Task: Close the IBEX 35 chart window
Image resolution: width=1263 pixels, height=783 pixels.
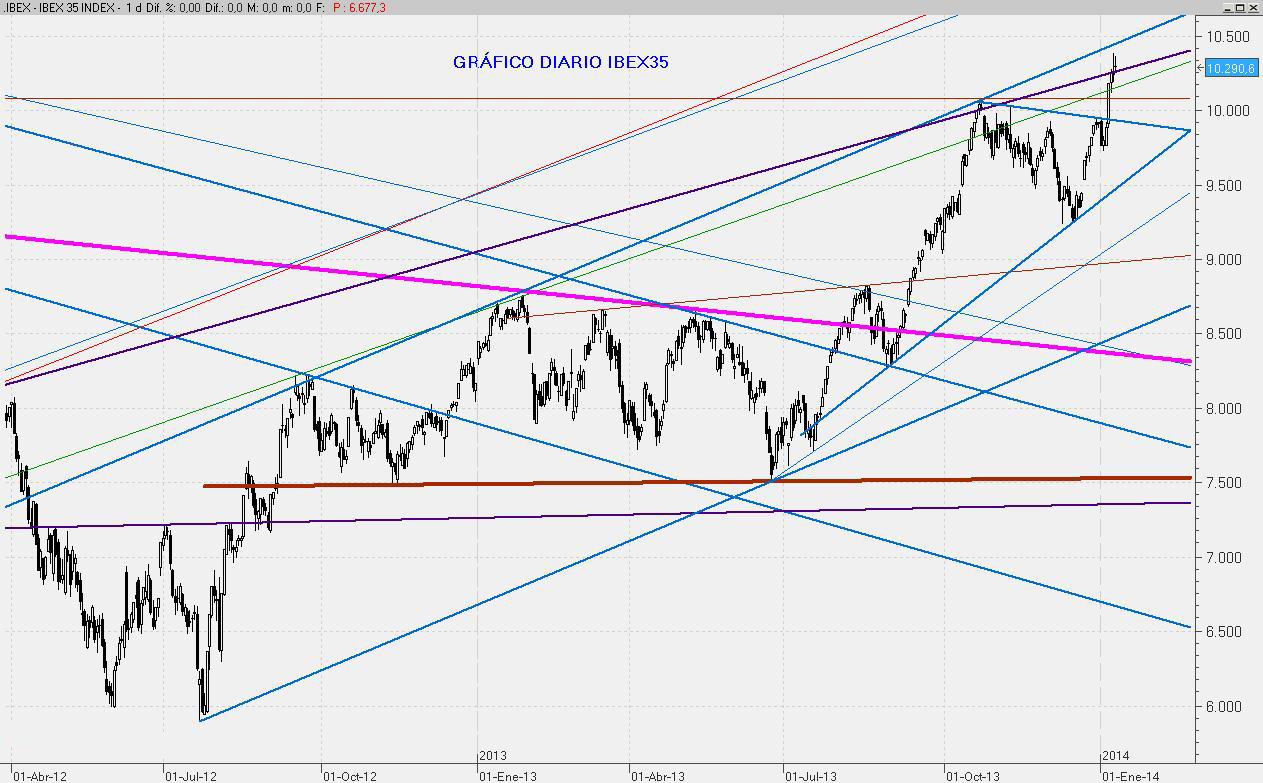Action: coord(1254,7)
